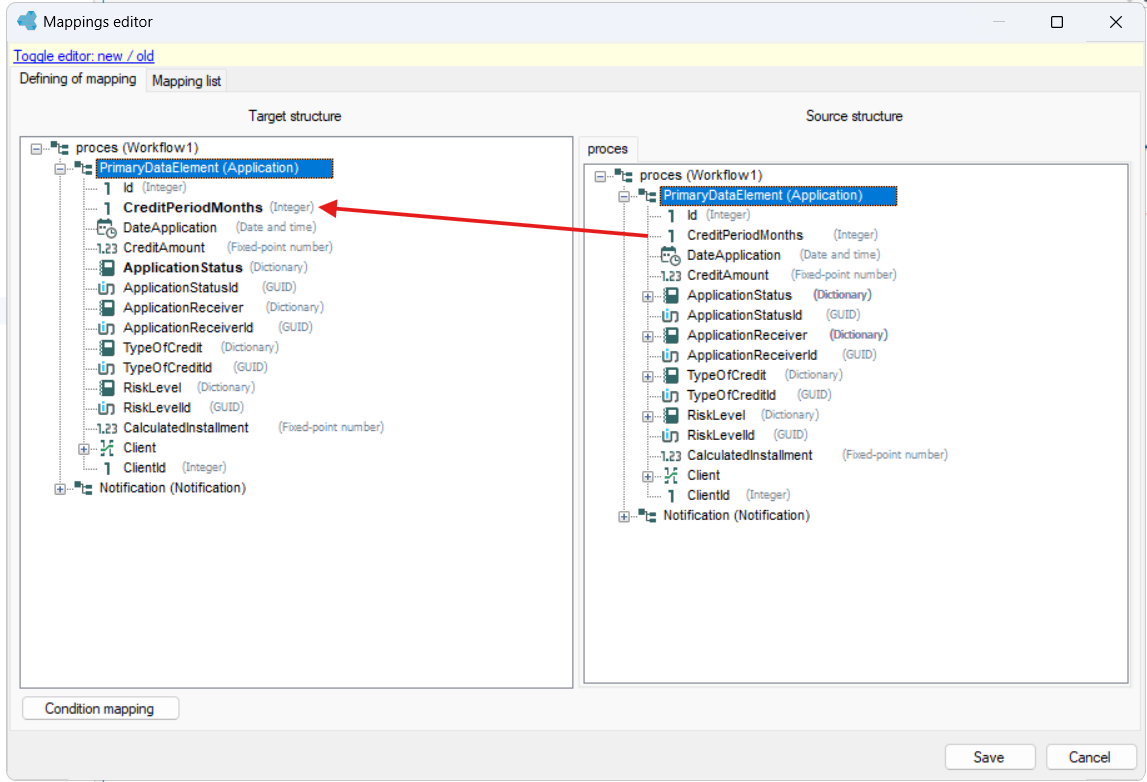The width and height of the screenshot is (1147, 782).
Task: Expand TypeOfCredit node in Source structure
Action: click(x=647, y=376)
